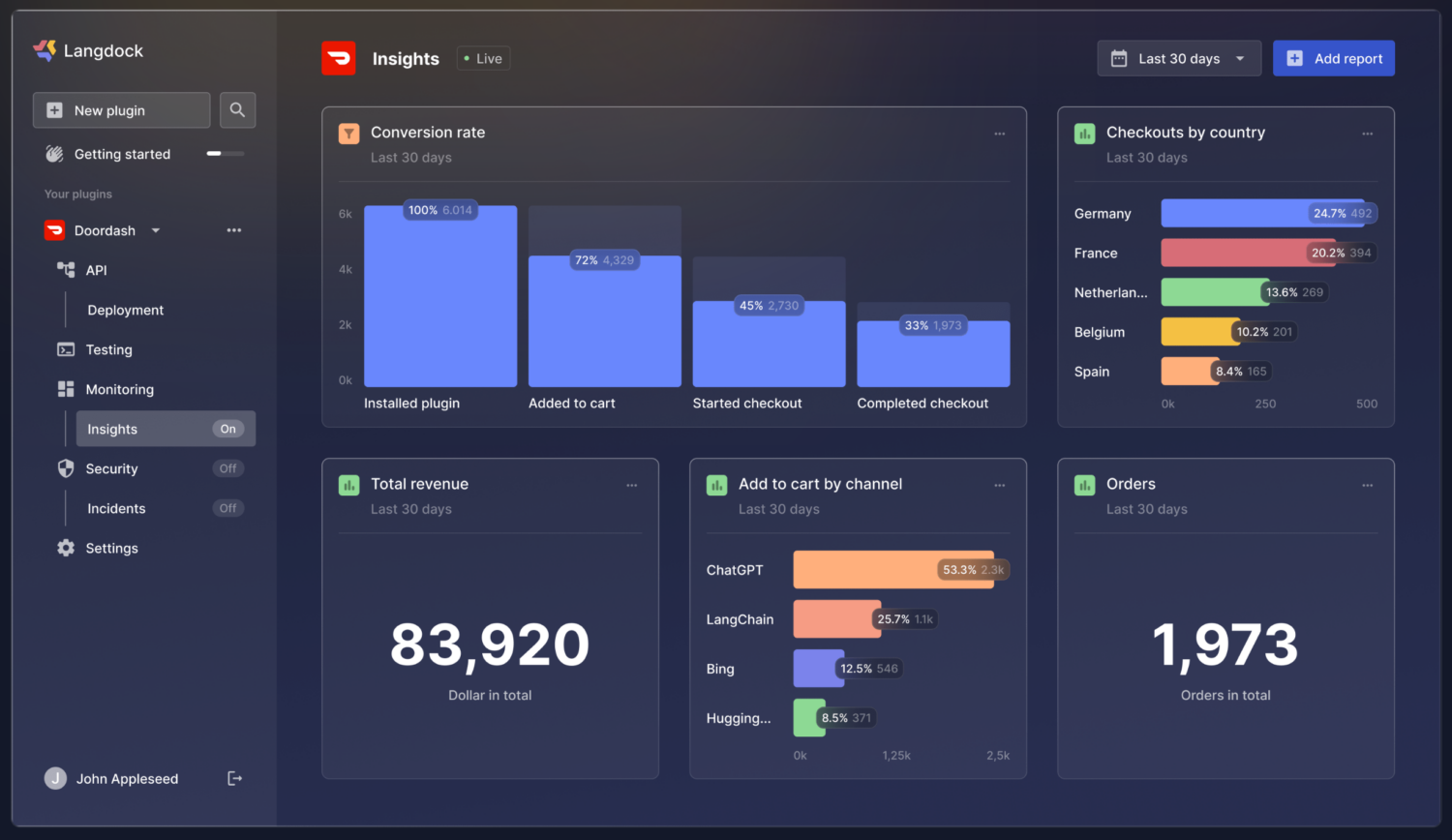Click the Germany bar in Checkouts chart

pos(1262,213)
